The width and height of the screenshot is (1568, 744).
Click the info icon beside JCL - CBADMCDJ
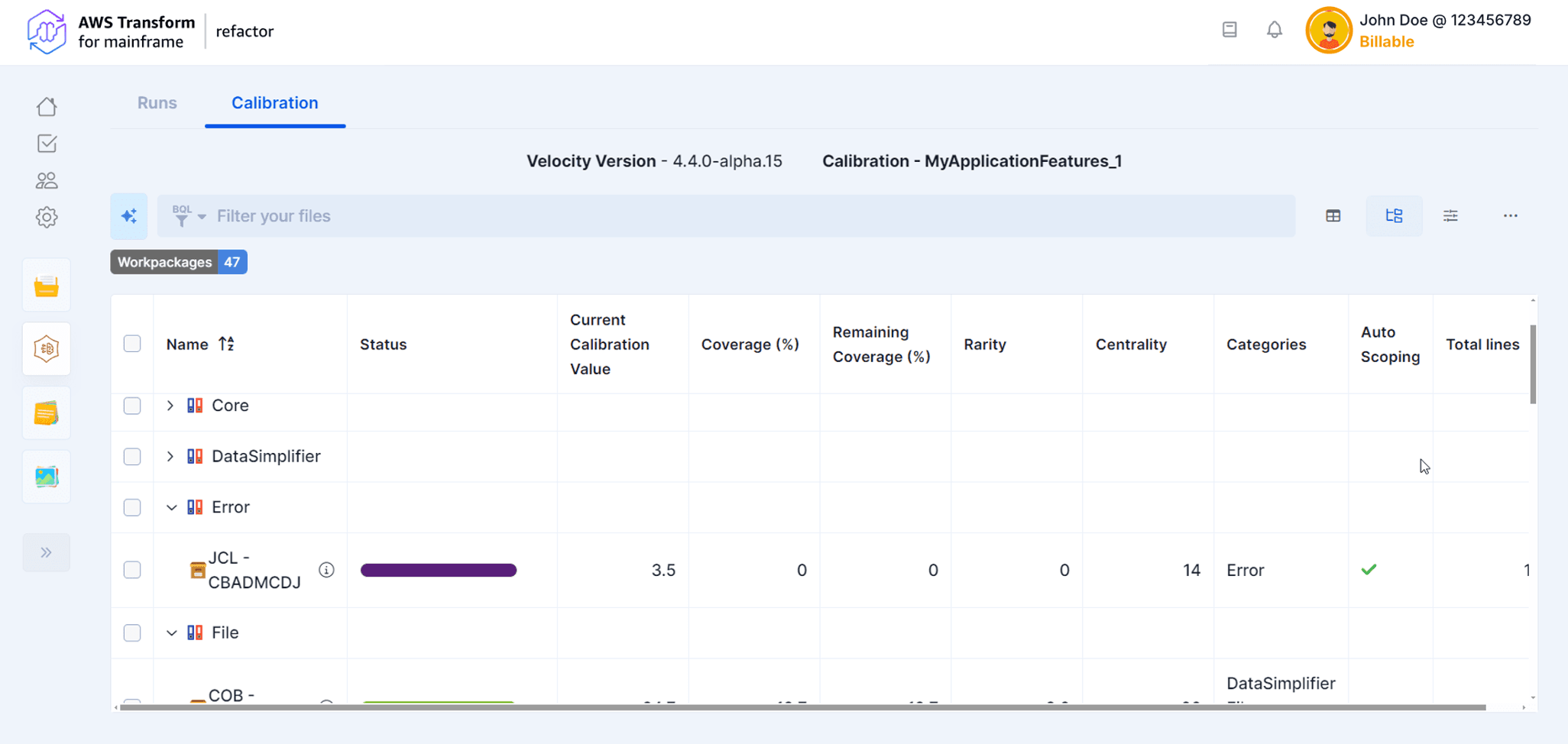click(326, 570)
